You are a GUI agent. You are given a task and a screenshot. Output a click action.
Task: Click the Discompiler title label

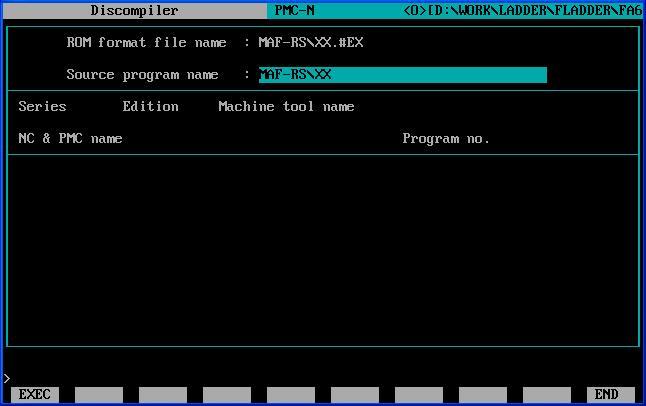134,10
